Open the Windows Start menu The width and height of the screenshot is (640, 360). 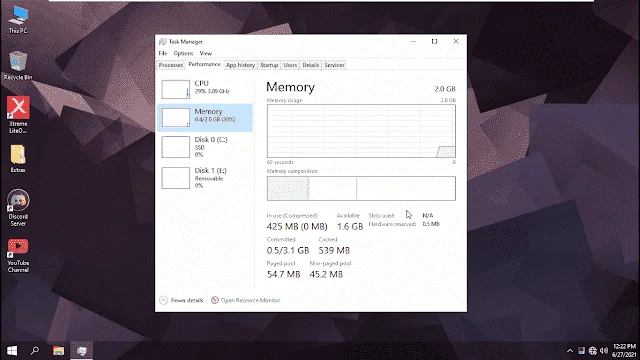coord(12,351)
